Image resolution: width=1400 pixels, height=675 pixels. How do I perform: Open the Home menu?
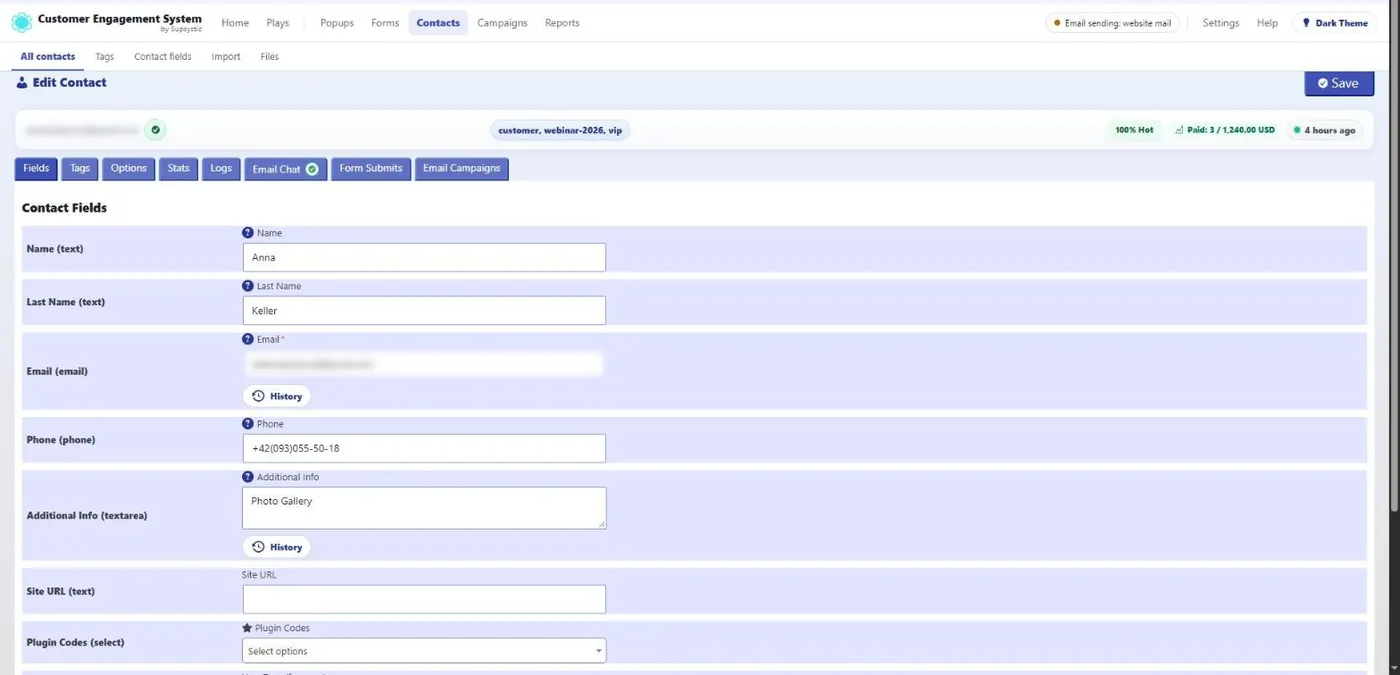tap(235, 23)
